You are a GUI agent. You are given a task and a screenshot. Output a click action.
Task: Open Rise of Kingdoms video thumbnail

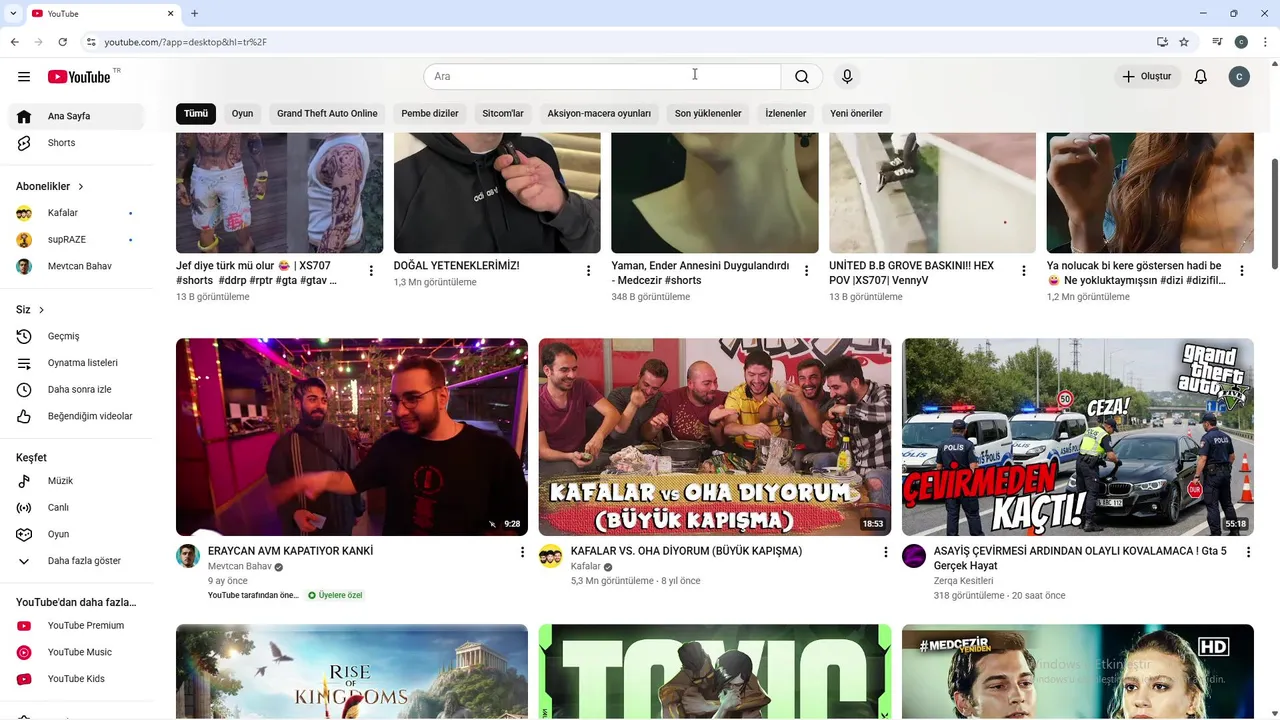tap(352, 671)
